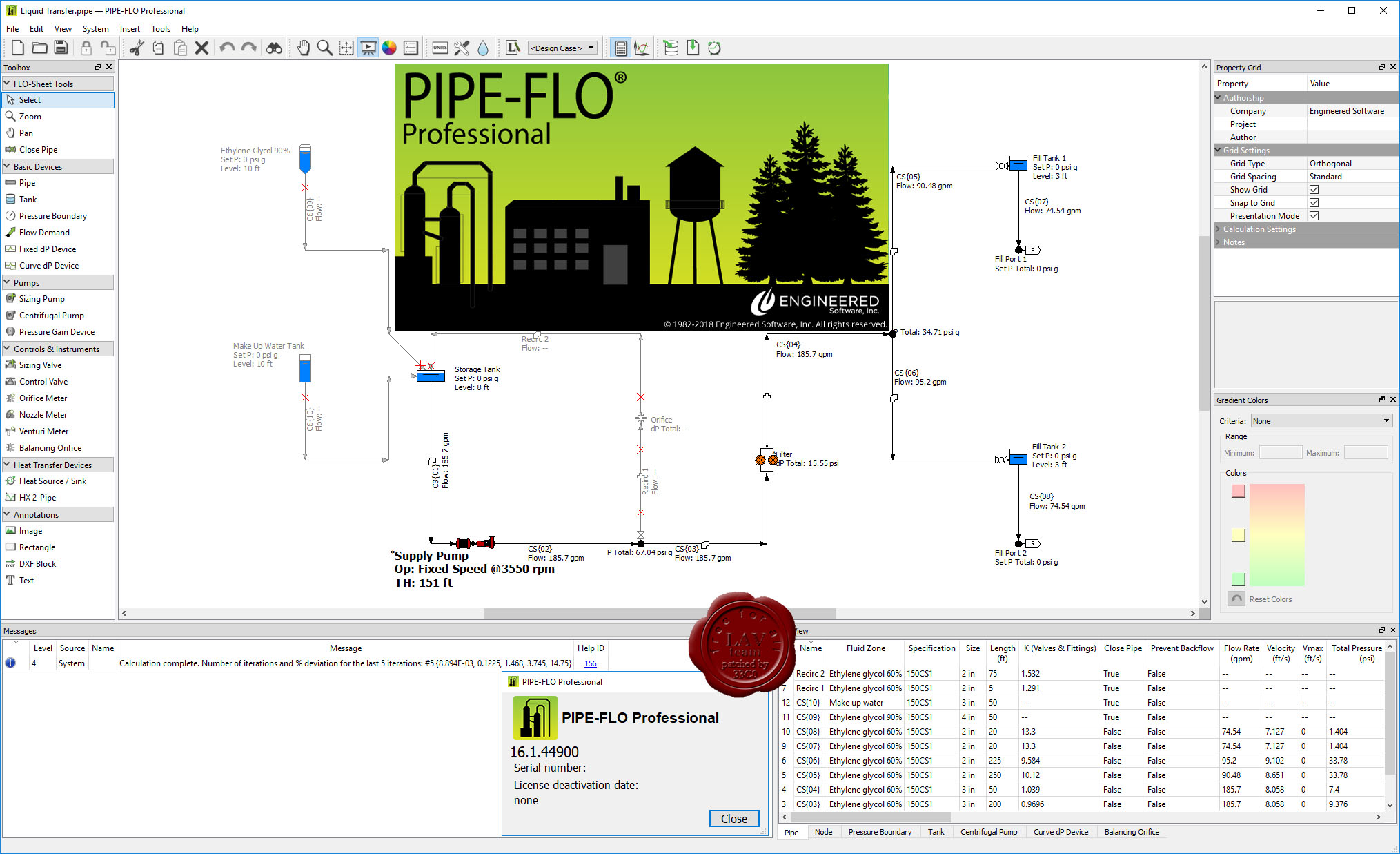Viewport: 1400px width, 854px height.
Task: Click the Copy icon in the toolbar
Action: point(158,48)
